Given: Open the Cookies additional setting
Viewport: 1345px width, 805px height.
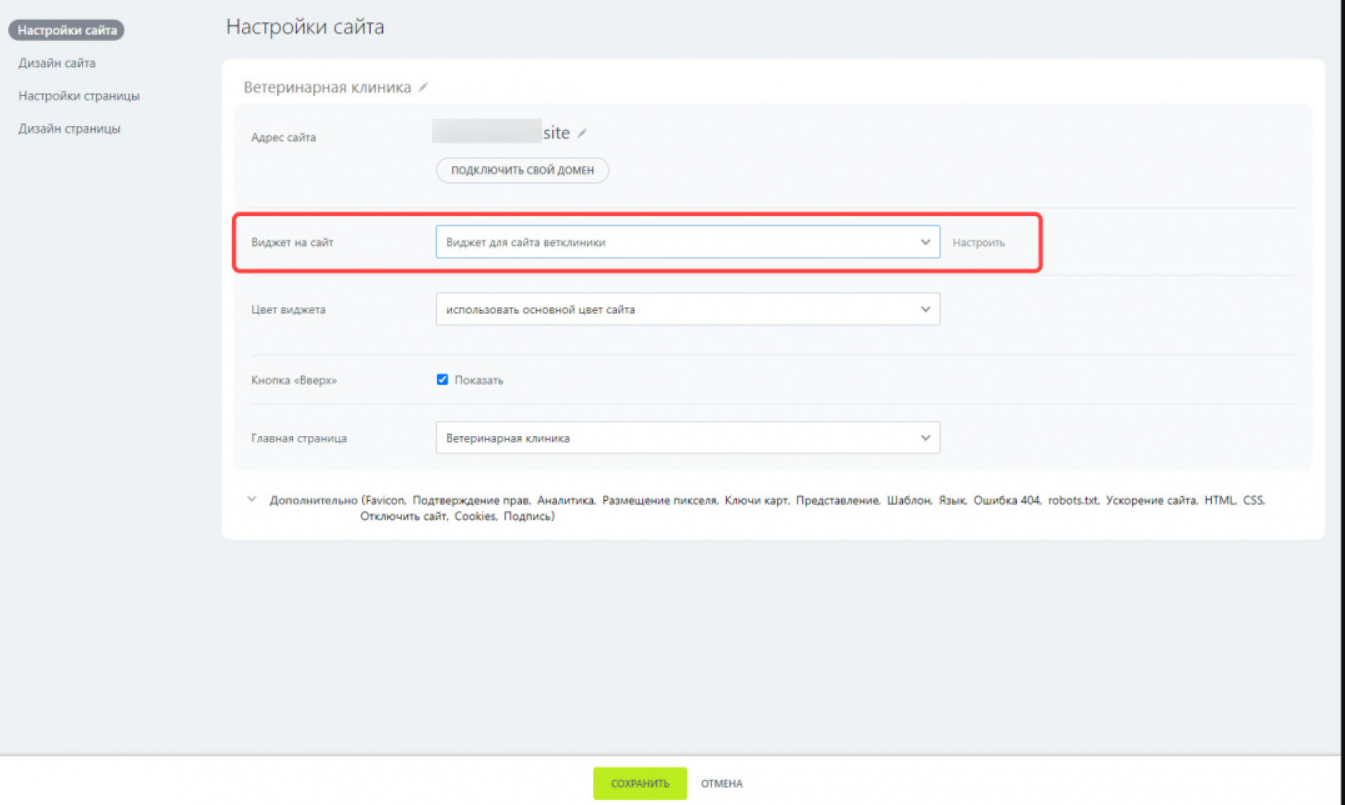Looking at the screenshot, I should pyautogui.click(x=475, y=517).
